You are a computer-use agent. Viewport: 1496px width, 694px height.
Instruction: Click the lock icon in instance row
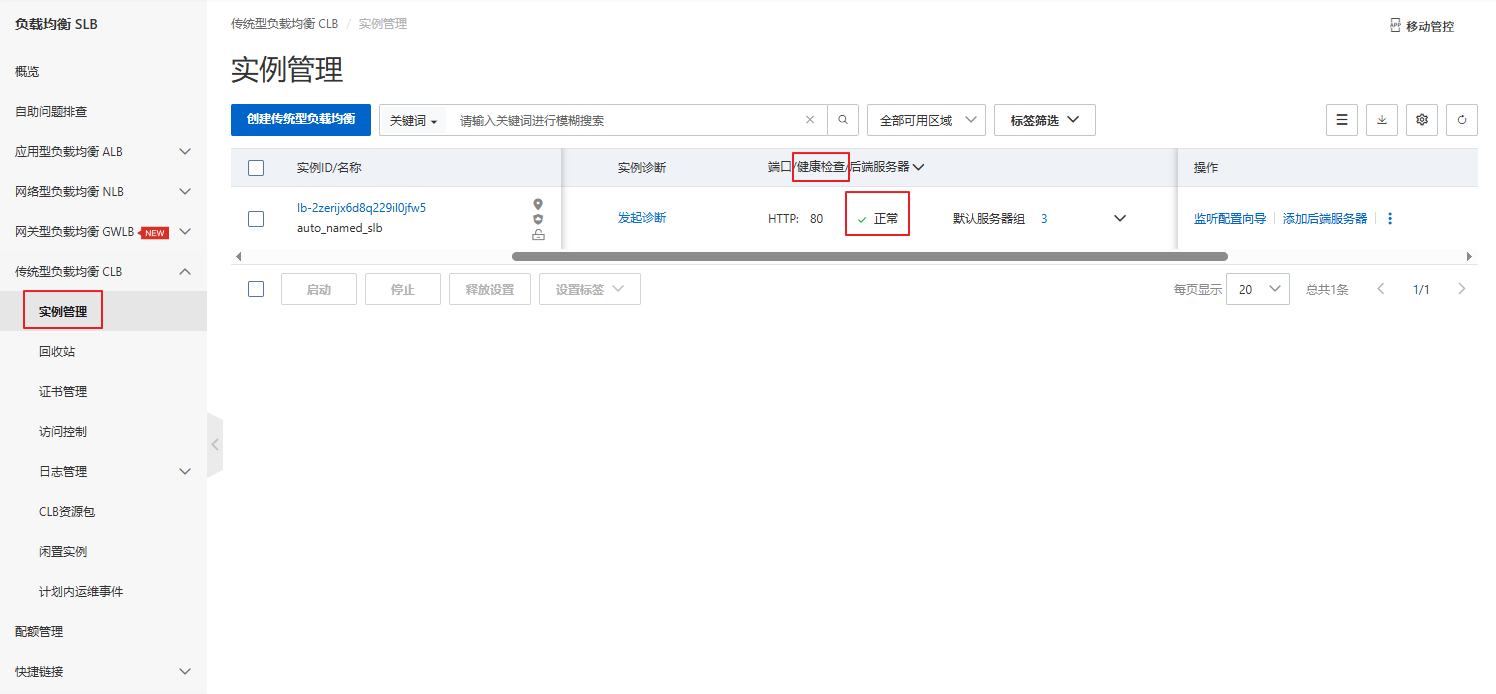pos(538,235)
